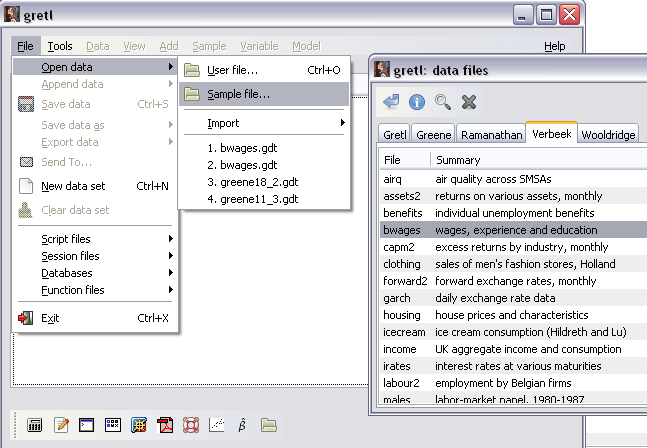The height and width of the screenshot is (448, 647).
Task: Click the beta-hat OLS model icon
Action: click(x=242, y=425)
